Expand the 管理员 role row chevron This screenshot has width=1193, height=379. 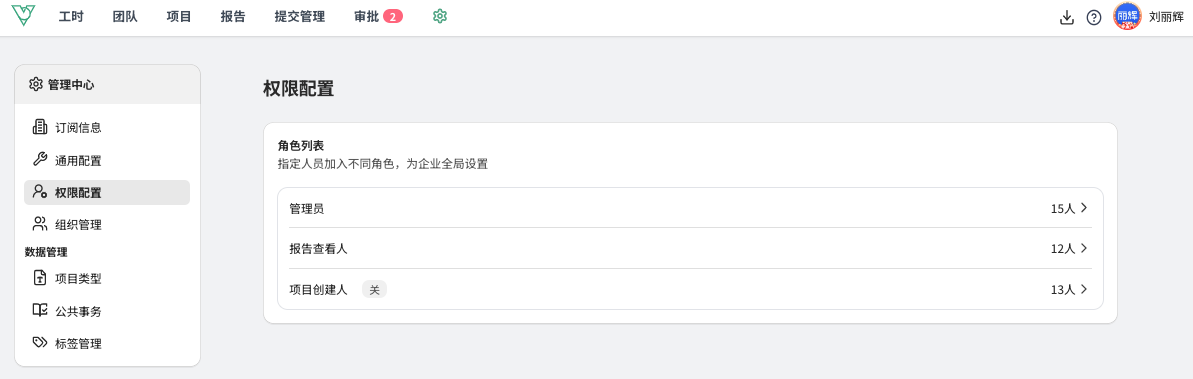[x=1083, y=208]
